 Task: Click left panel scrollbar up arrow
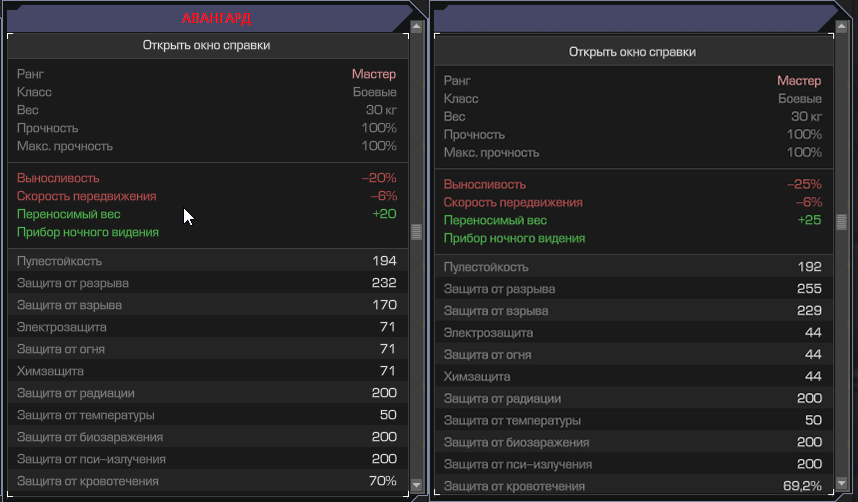[416, 26]
